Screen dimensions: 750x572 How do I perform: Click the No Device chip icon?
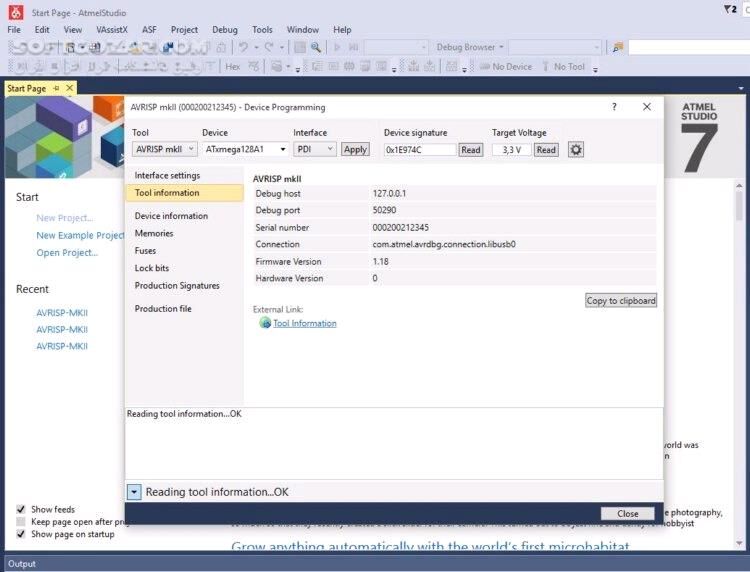pos(484,67)
